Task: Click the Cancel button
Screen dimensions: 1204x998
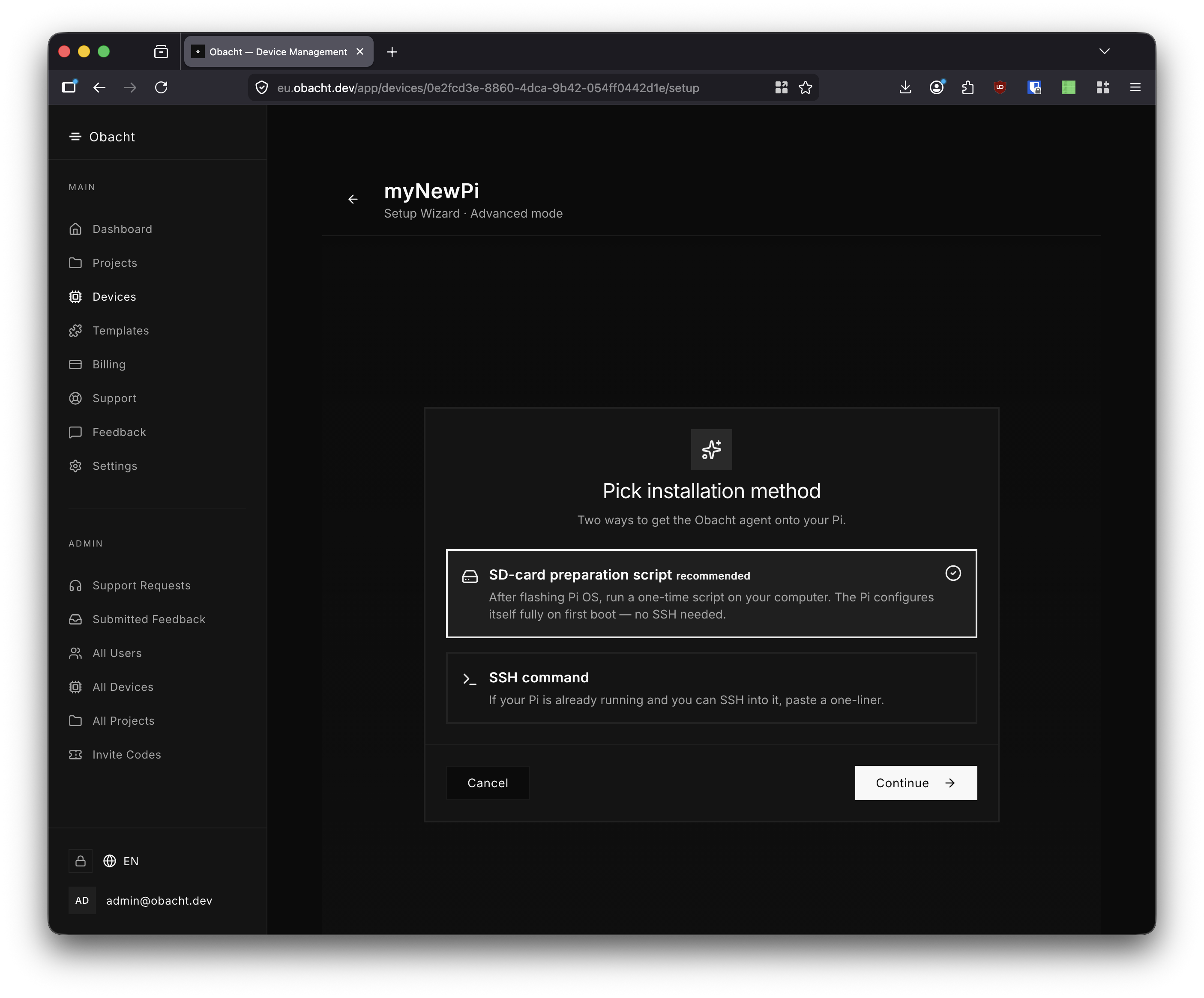Action: click(x=487, y=783)
